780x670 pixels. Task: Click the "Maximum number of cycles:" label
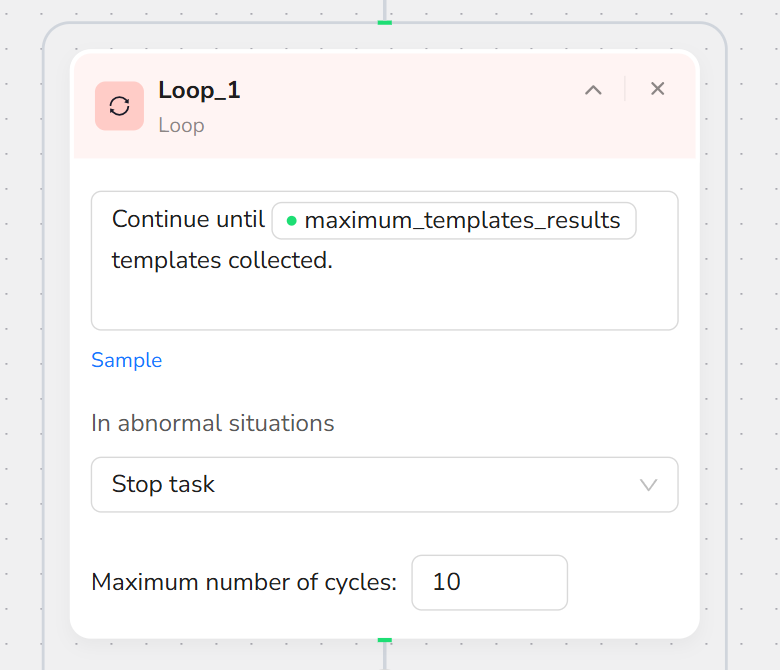coord(244,582)
